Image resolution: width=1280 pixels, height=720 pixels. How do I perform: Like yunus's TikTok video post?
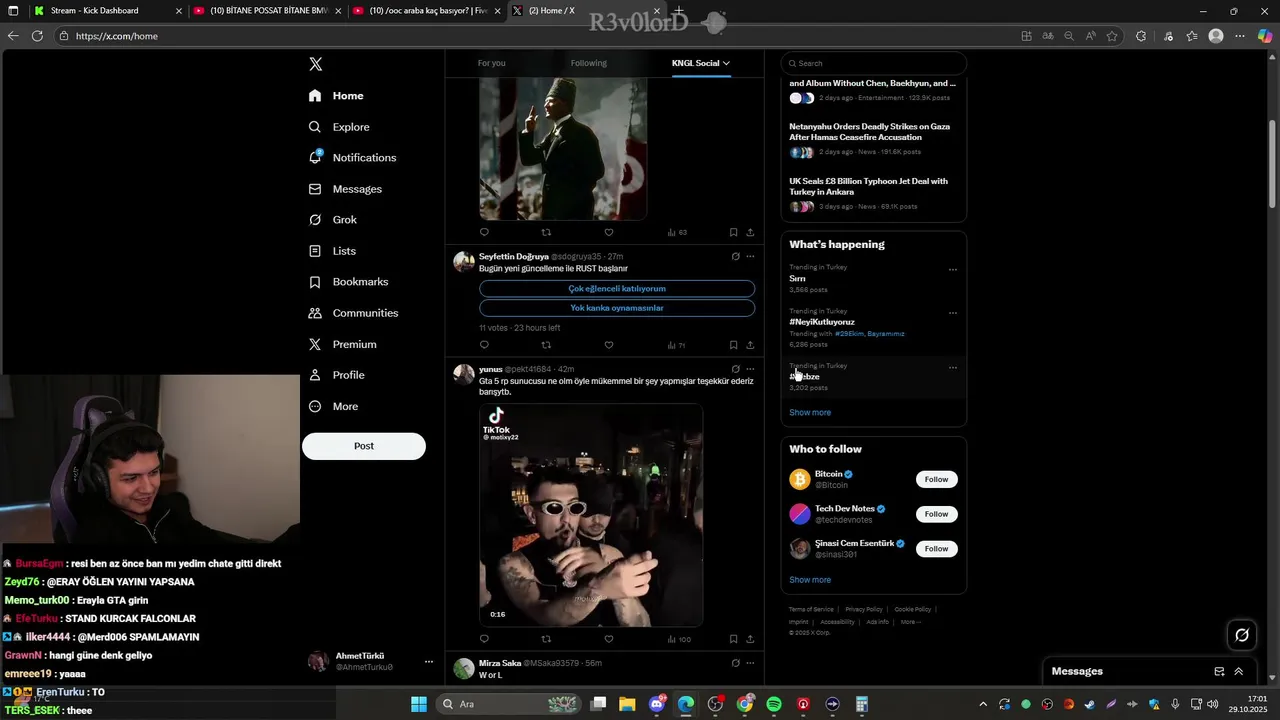608,639
